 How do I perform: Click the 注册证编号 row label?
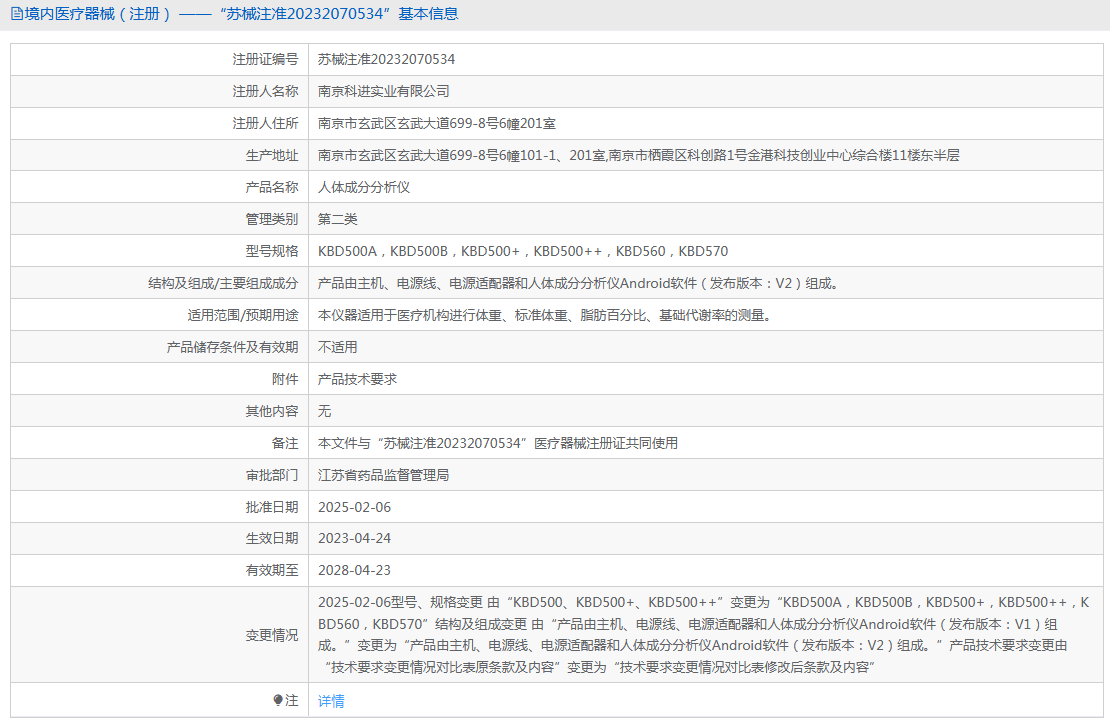coord(265,59)
